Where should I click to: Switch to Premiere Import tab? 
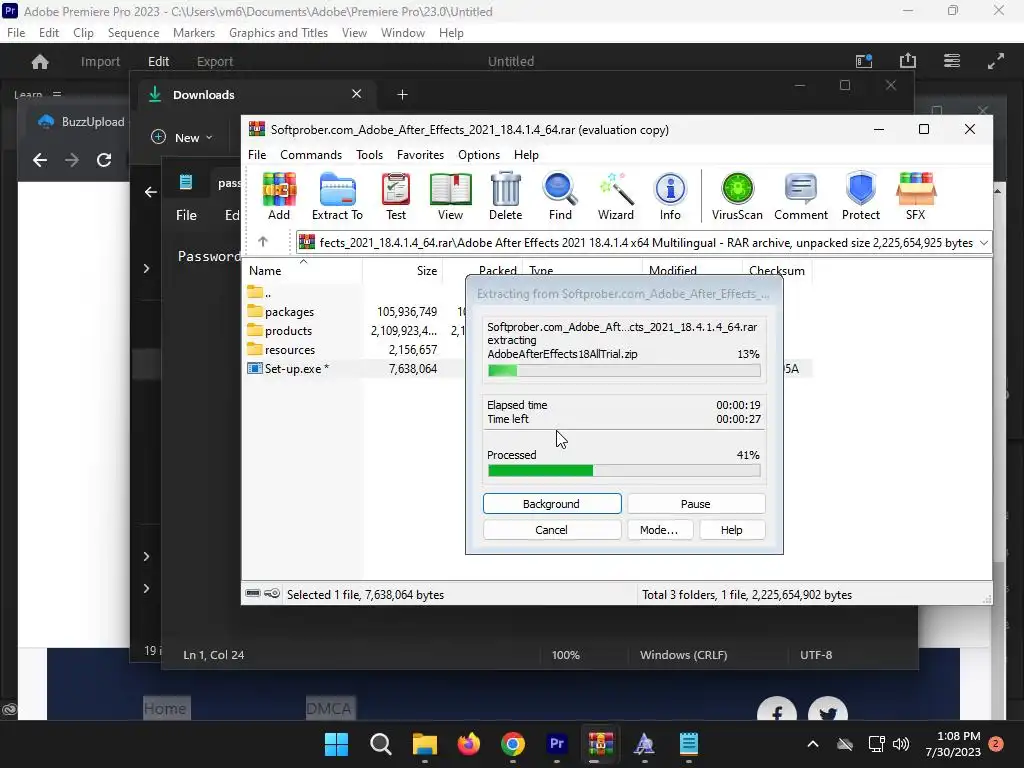pyautogui.click(x=100, y=61)
